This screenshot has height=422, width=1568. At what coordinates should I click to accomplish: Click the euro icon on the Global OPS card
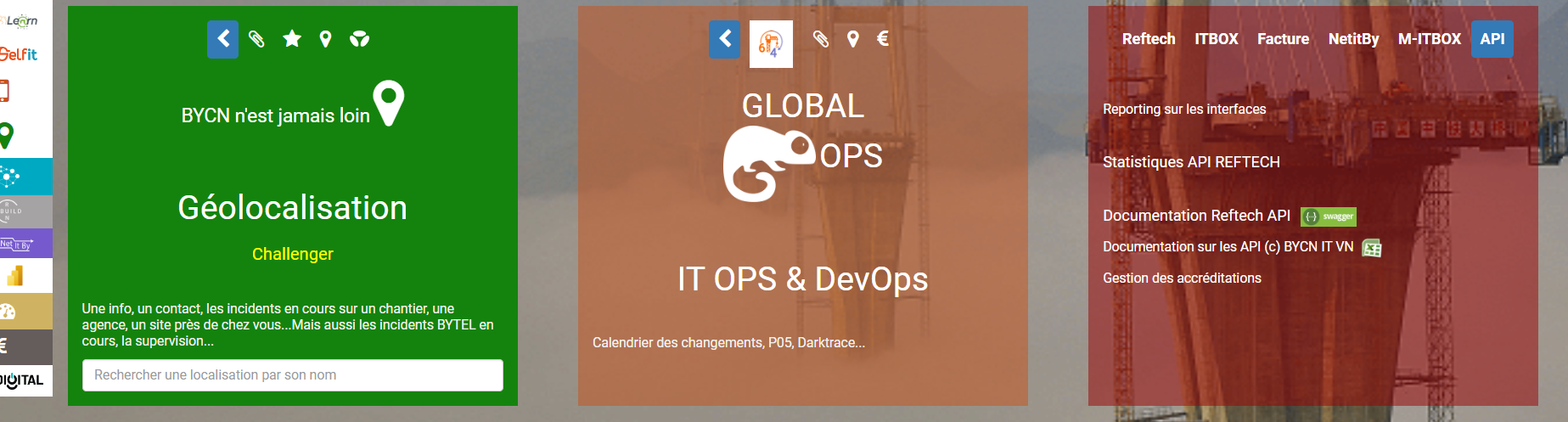tap(883, 38)
